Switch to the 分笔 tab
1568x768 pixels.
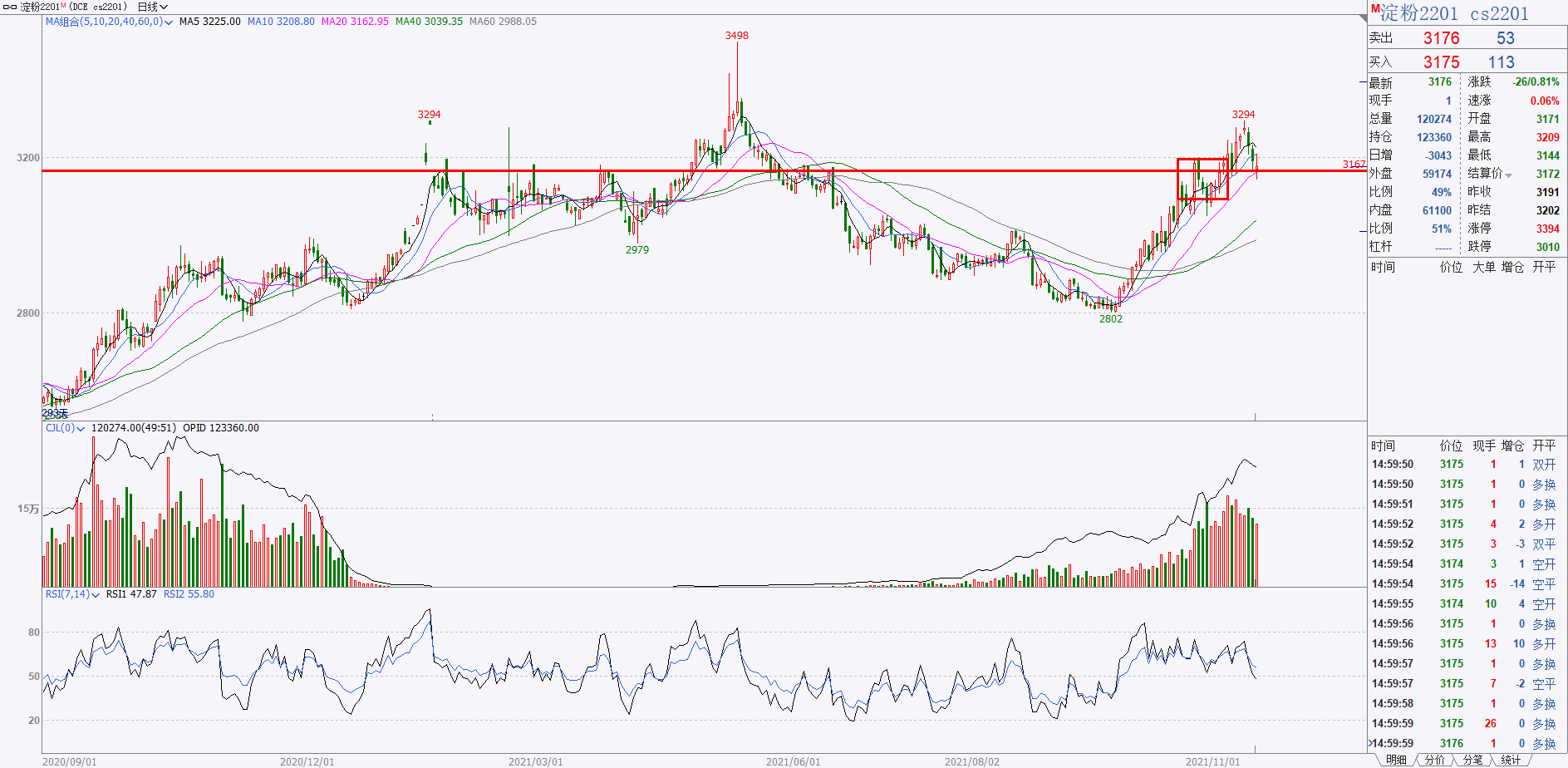coord(1472,761)
